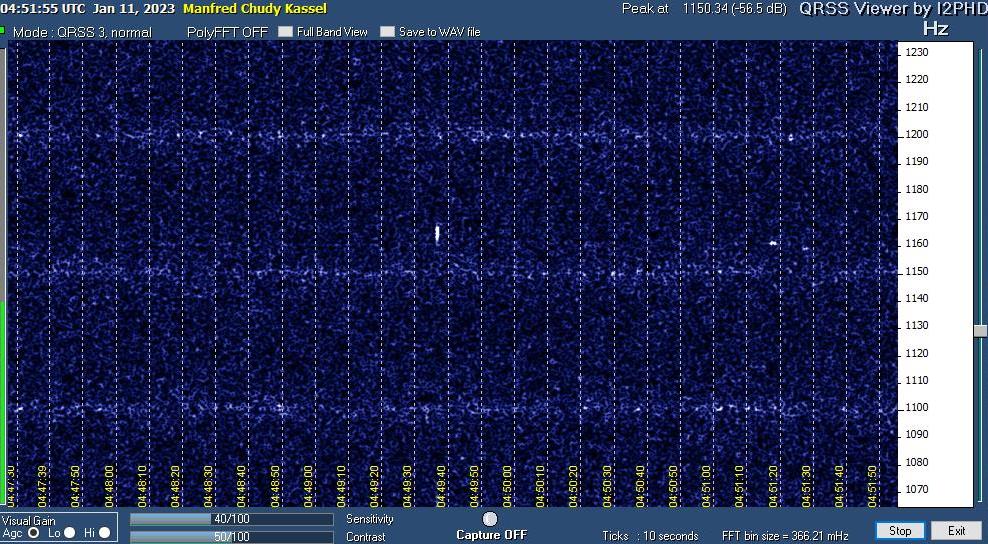Select the Lo visual gain radio button
The image size is (988, 544).
(x=69, y=533)
